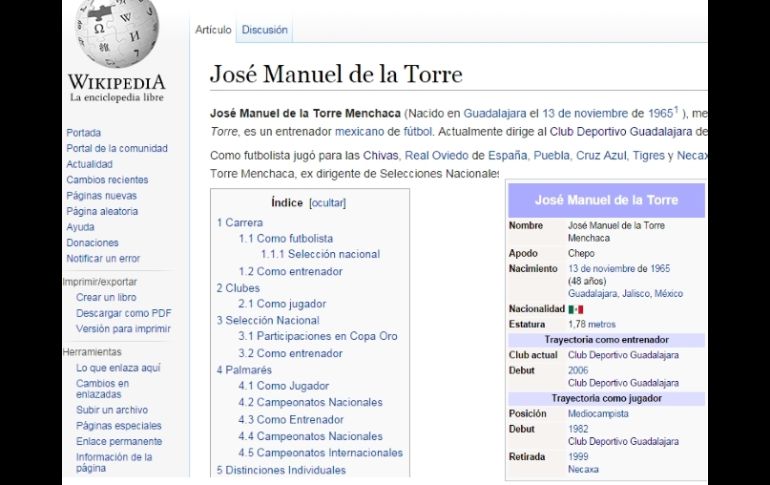Hide the Índice with ocultar toggle

327,202
